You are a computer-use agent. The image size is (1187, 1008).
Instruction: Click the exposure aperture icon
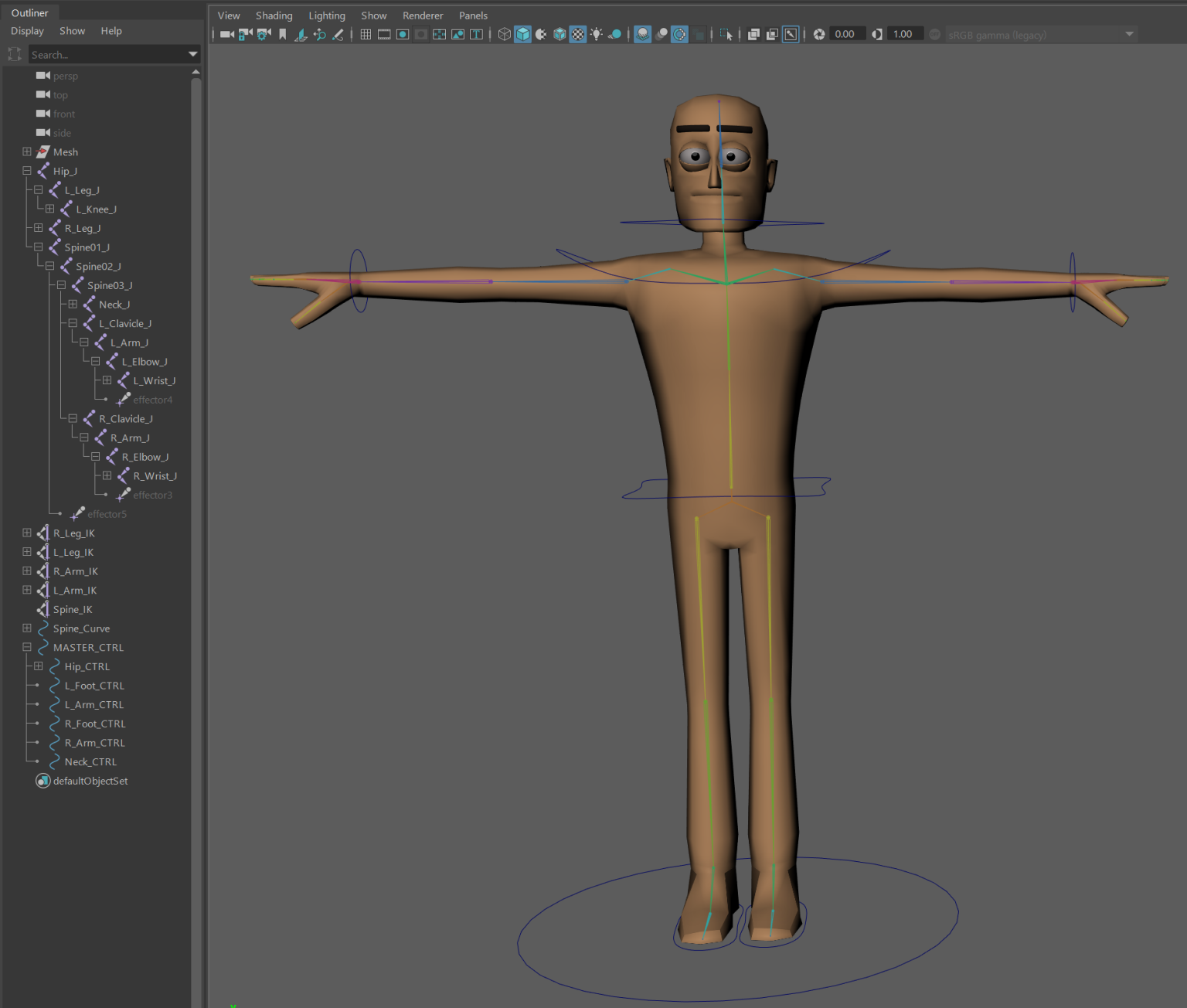819,34
